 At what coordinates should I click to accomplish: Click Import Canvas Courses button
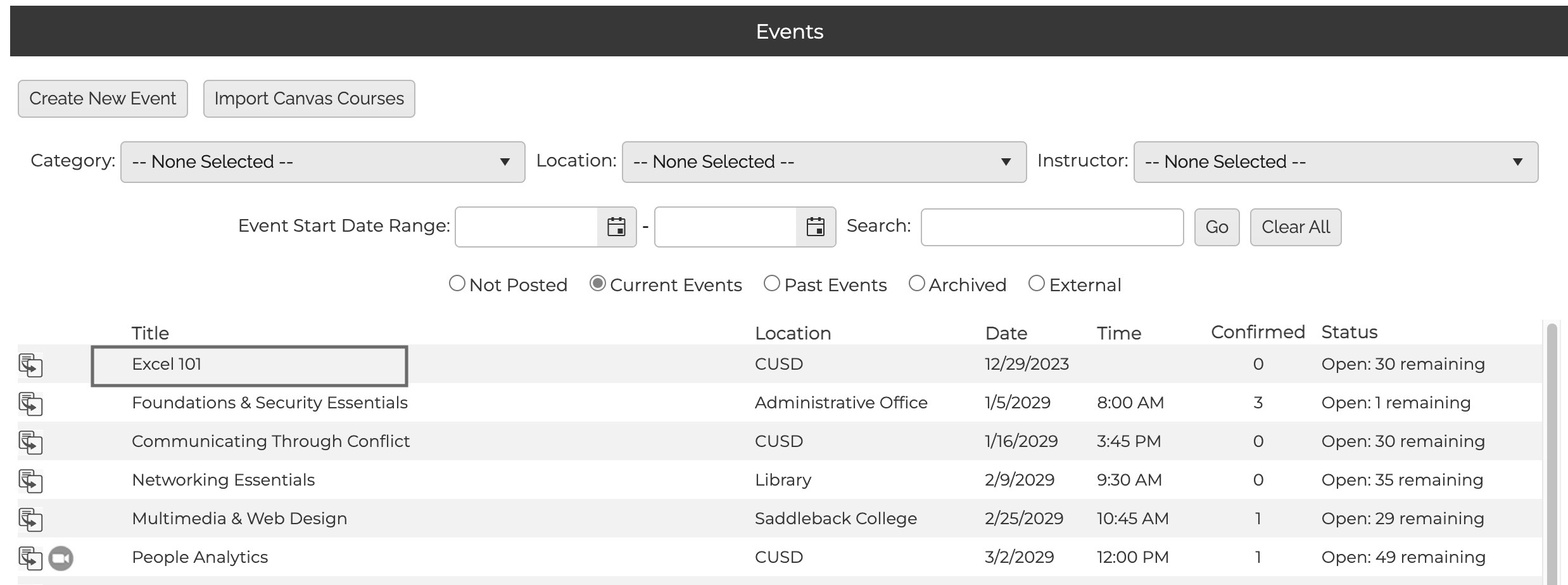pos(309,99)
